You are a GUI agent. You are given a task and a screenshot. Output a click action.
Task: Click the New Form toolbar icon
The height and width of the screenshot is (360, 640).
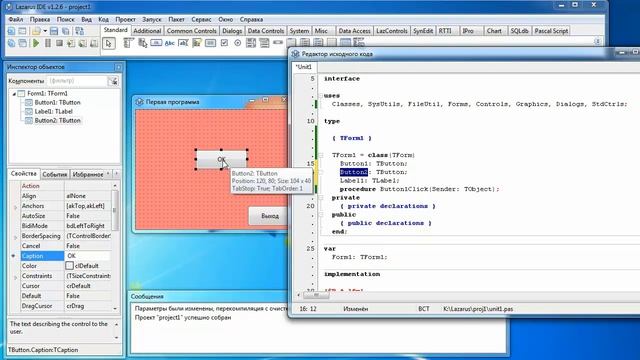coord(22,31)
